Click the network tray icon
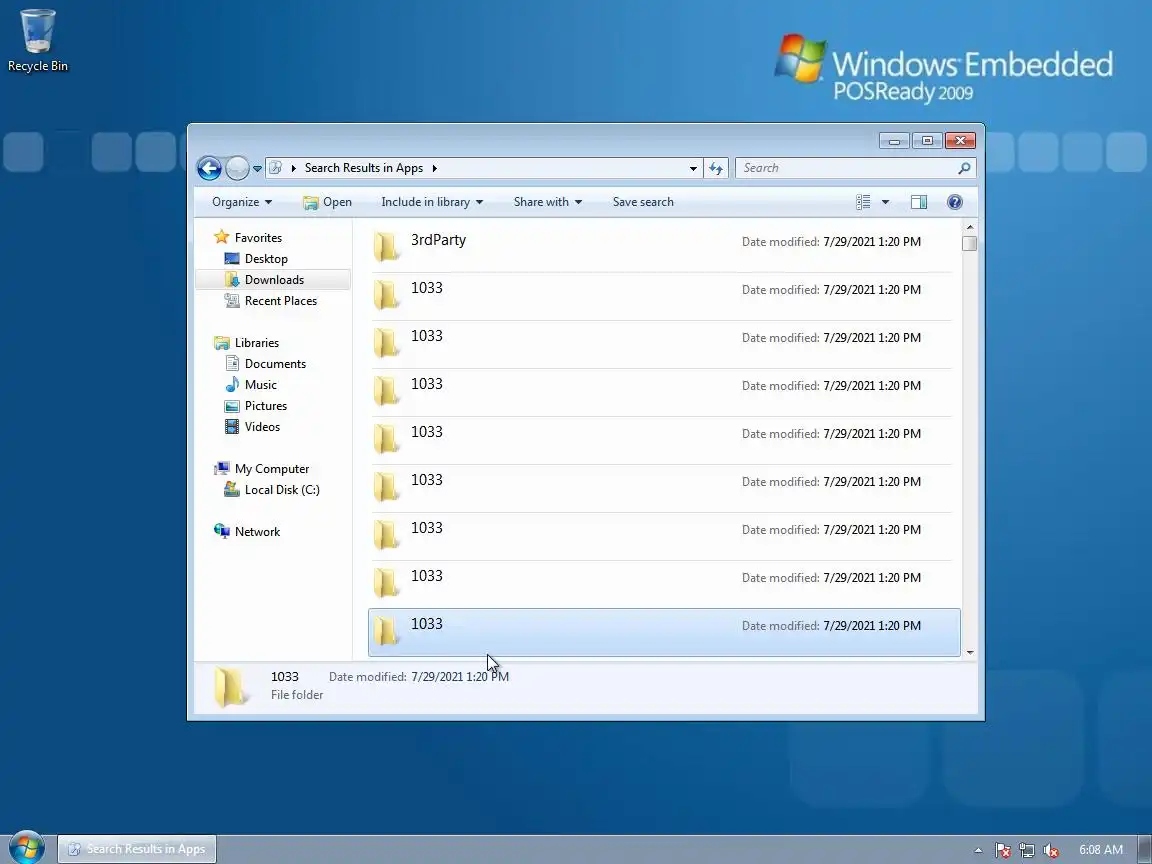Image resolution: width=1152 pixels, height=864 pixels. (x=1027, y=850)
